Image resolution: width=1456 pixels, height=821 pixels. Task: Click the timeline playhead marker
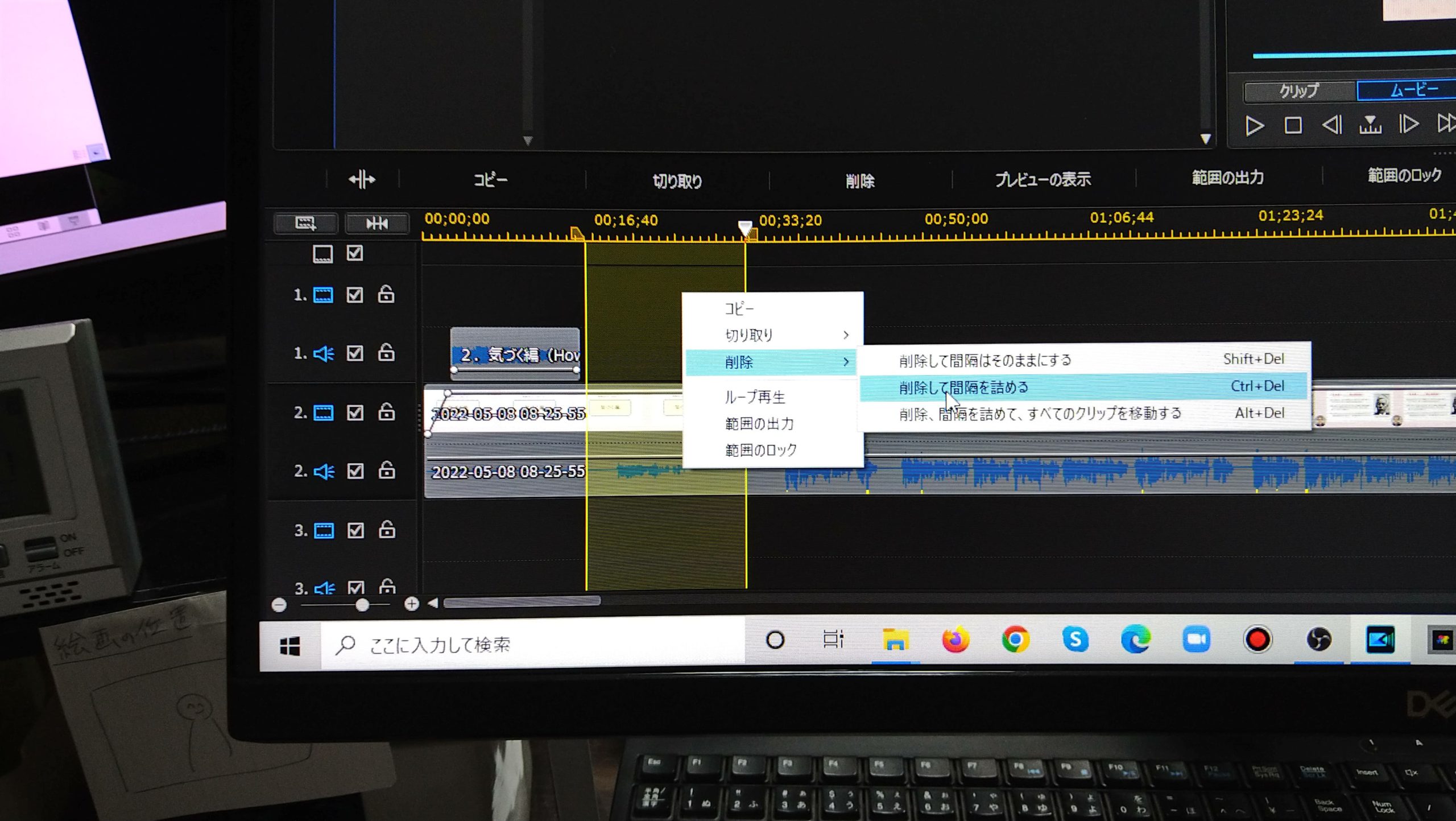[x=745, y=228]
